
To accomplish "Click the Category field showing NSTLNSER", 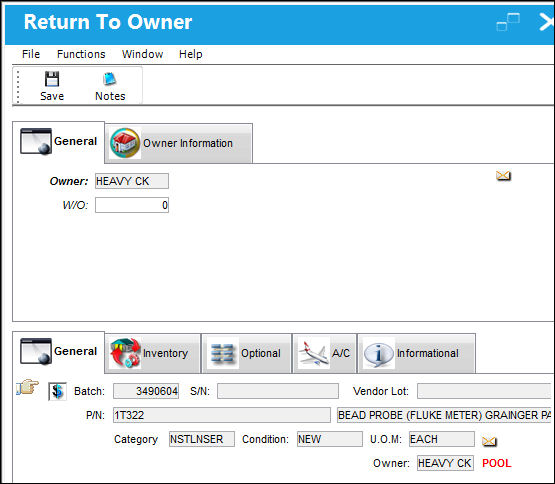I will coord(202,439).
